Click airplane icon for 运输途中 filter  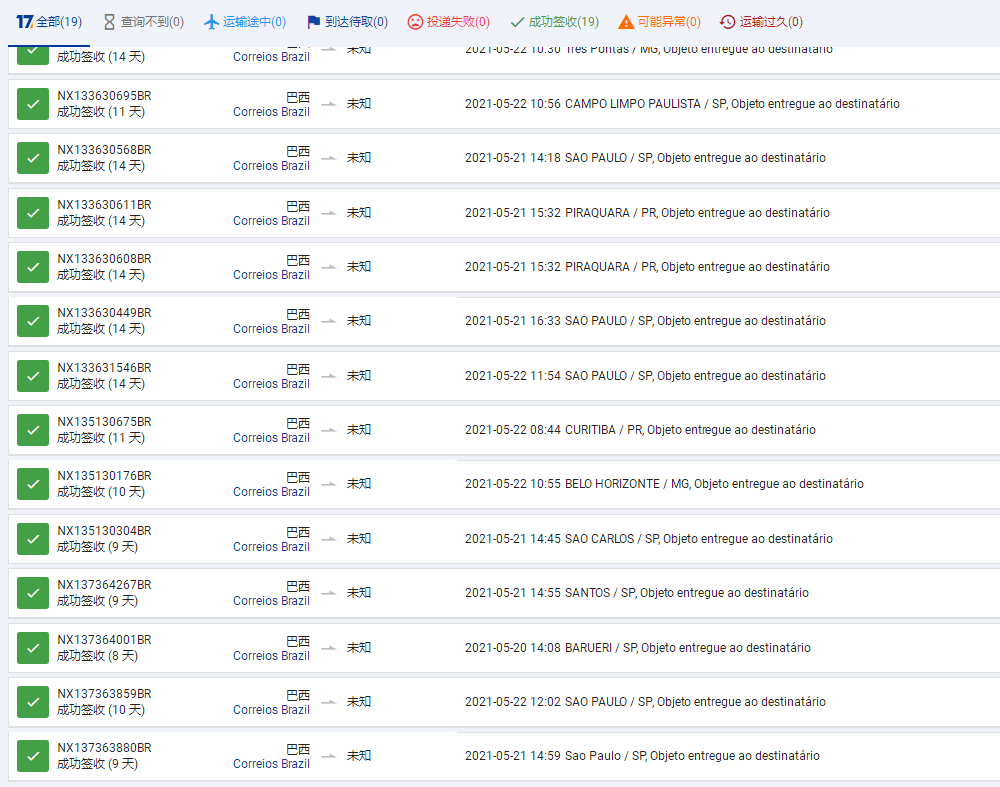coord(210,22)
